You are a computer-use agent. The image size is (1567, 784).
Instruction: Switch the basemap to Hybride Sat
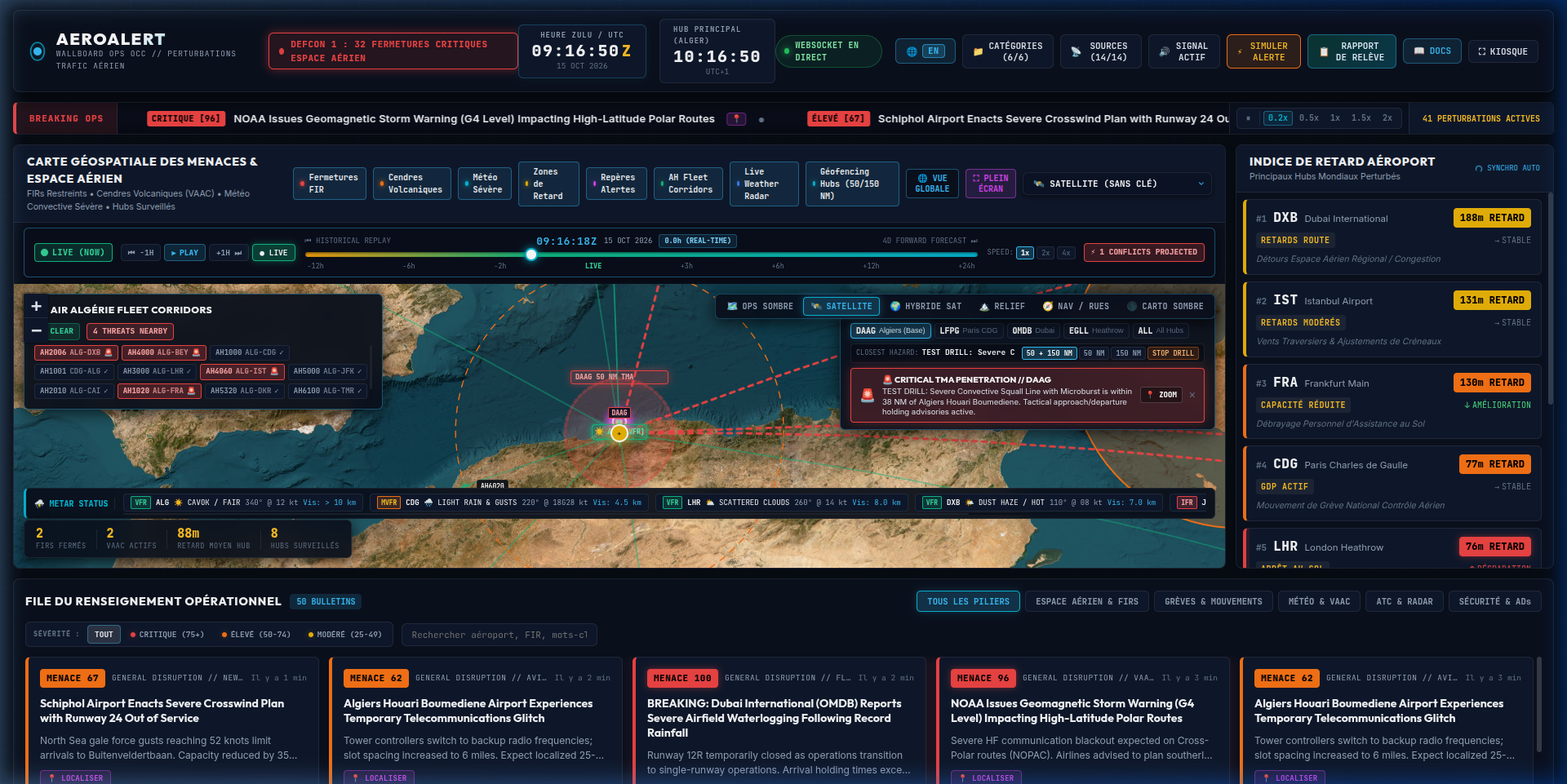pos(926,307)
